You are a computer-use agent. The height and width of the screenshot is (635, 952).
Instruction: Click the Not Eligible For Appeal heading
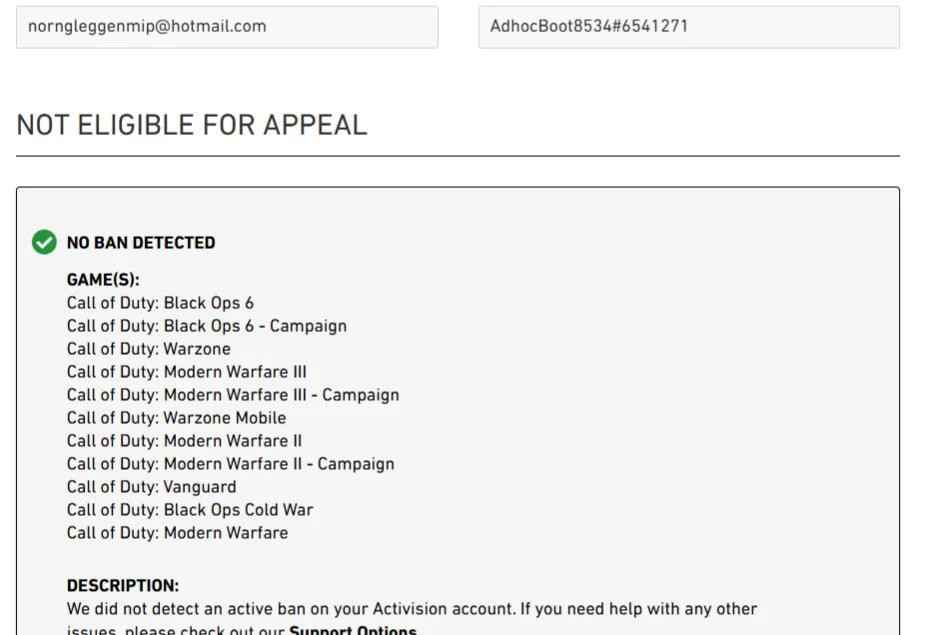click(x=191, y=125)
